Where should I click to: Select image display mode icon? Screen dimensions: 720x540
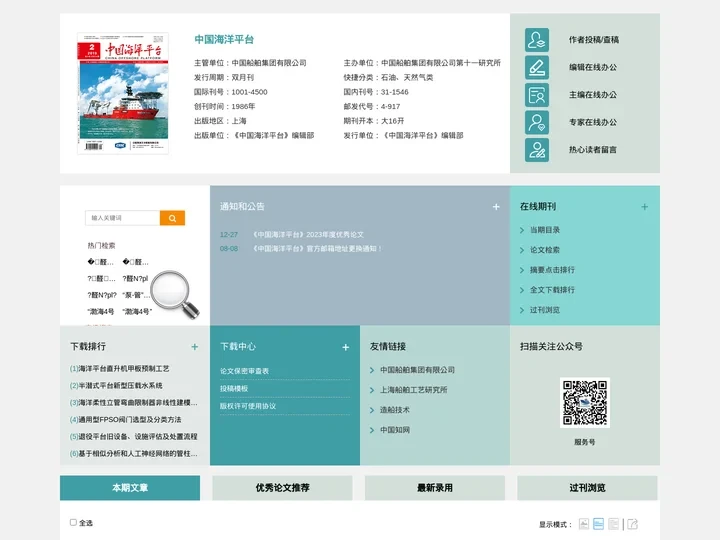point(584,524)
